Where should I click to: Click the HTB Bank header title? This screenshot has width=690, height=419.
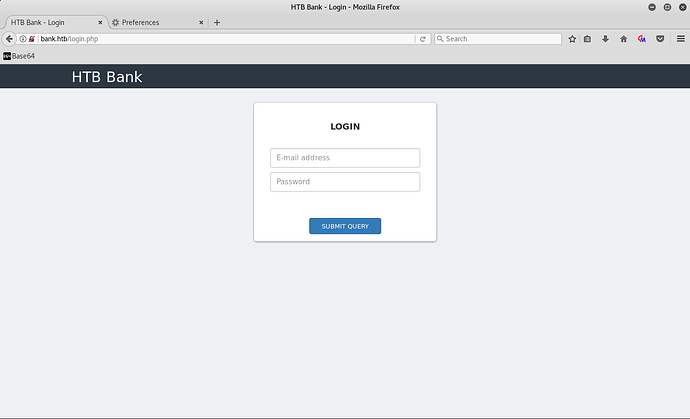107,77
